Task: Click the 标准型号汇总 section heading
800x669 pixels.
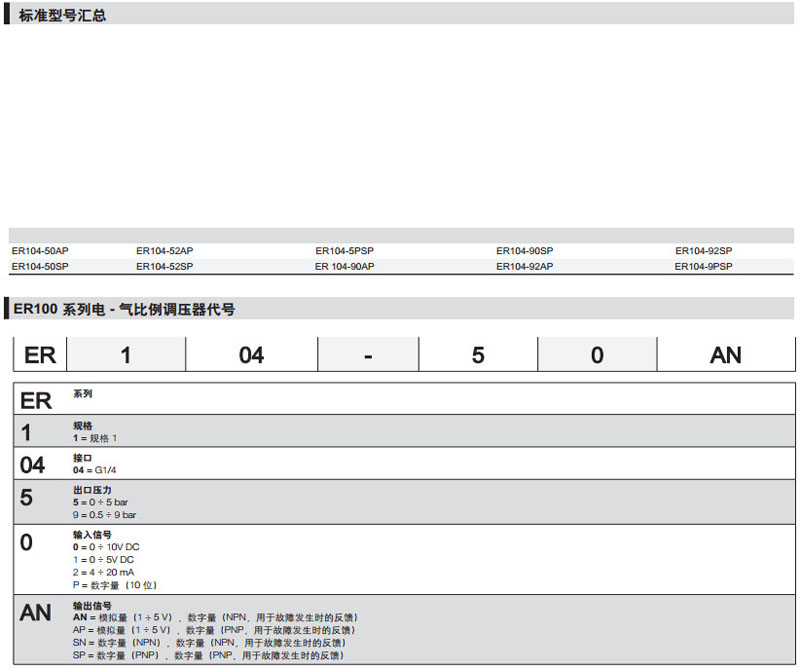Action: pos(62,15)
